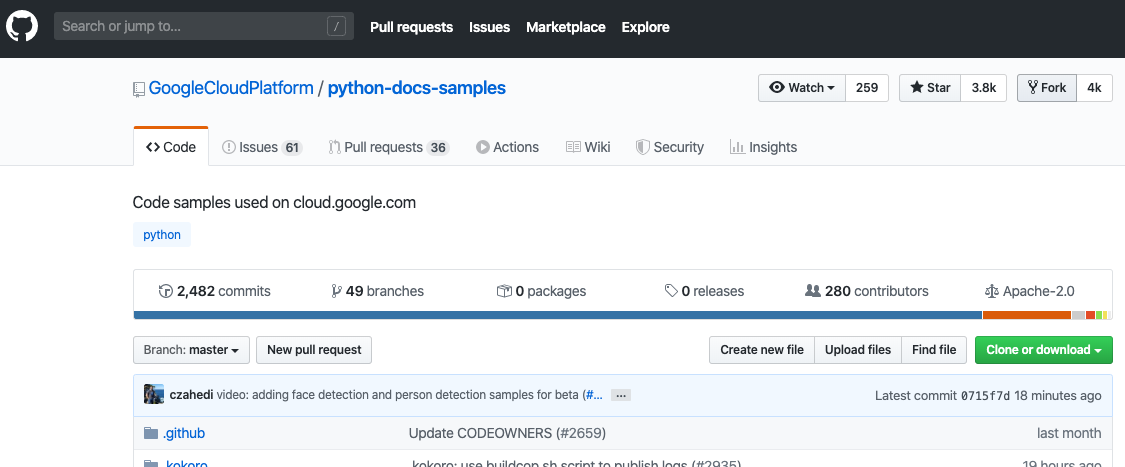
Task: Open Explore in top navigation
Action: tap(646, 27)
